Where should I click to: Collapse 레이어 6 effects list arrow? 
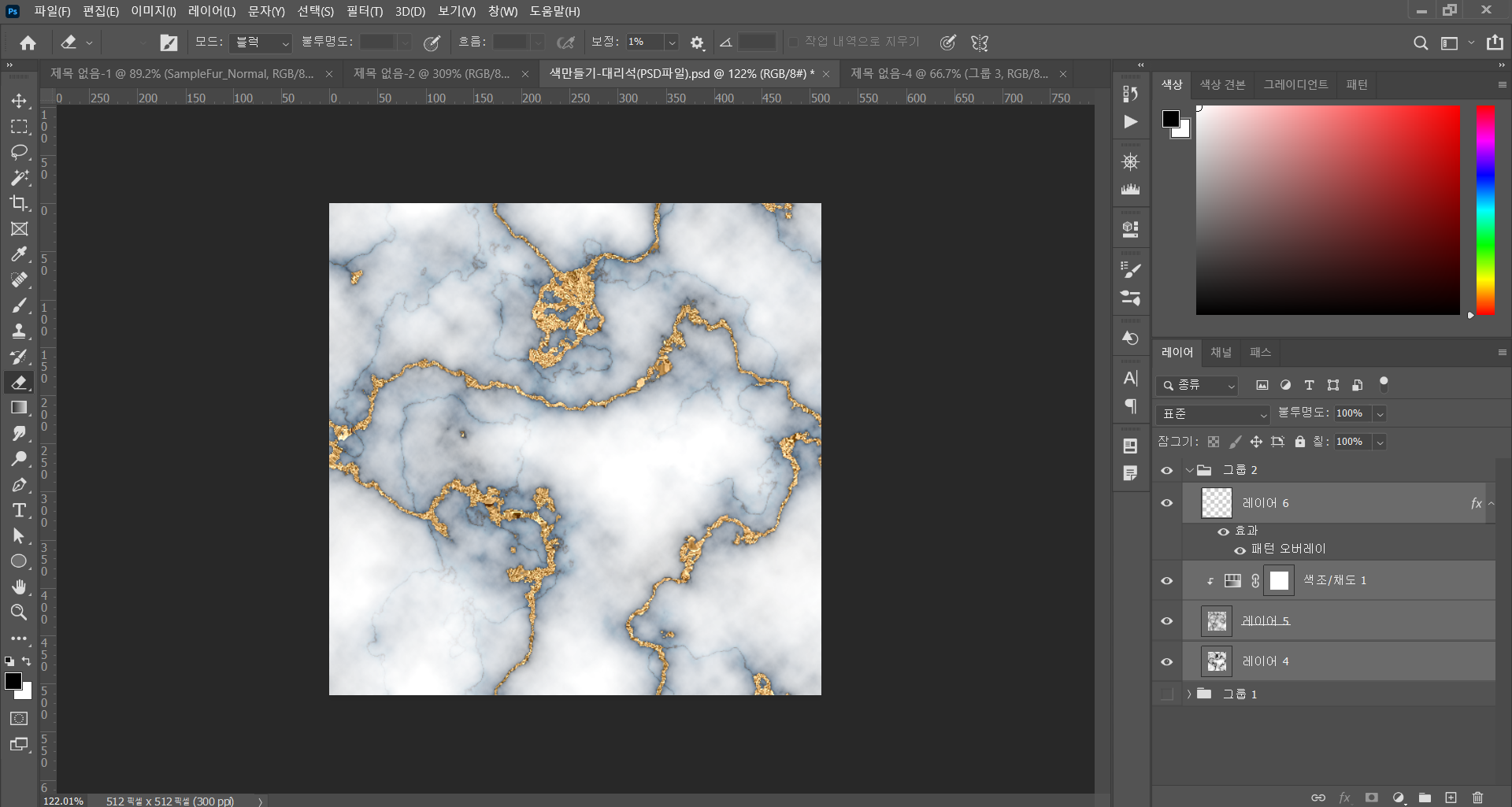[x=1491, y=503]
